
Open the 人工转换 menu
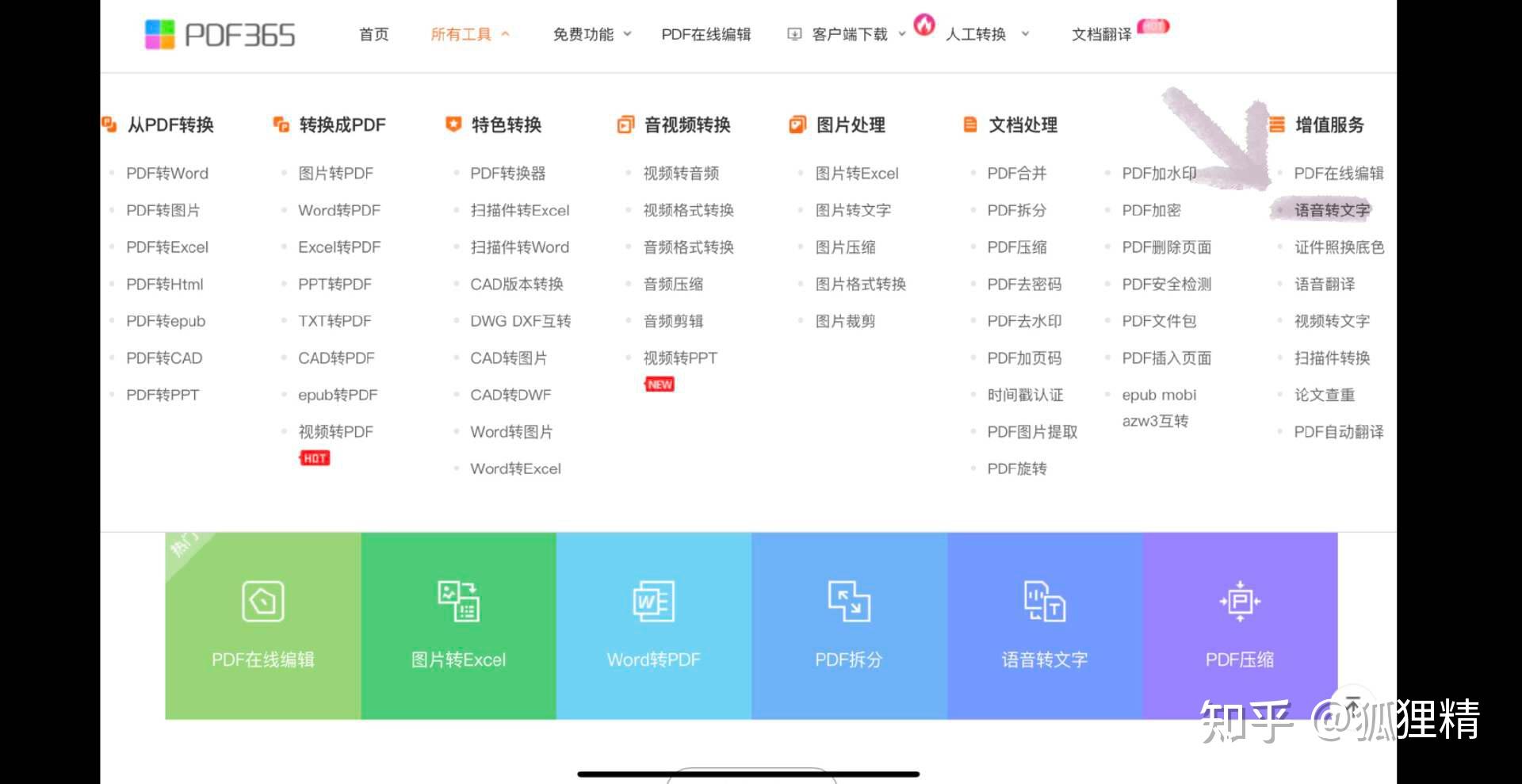point(976,34)
